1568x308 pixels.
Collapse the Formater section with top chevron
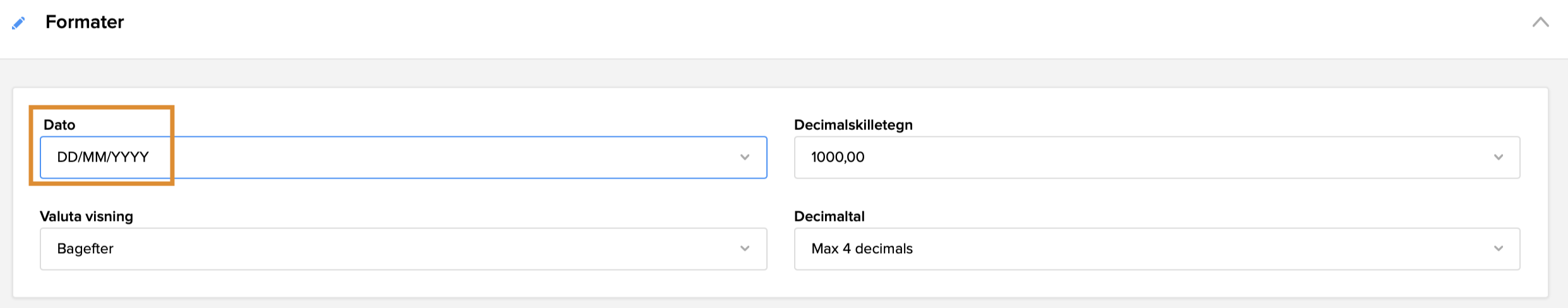[x=1540, y=23]
